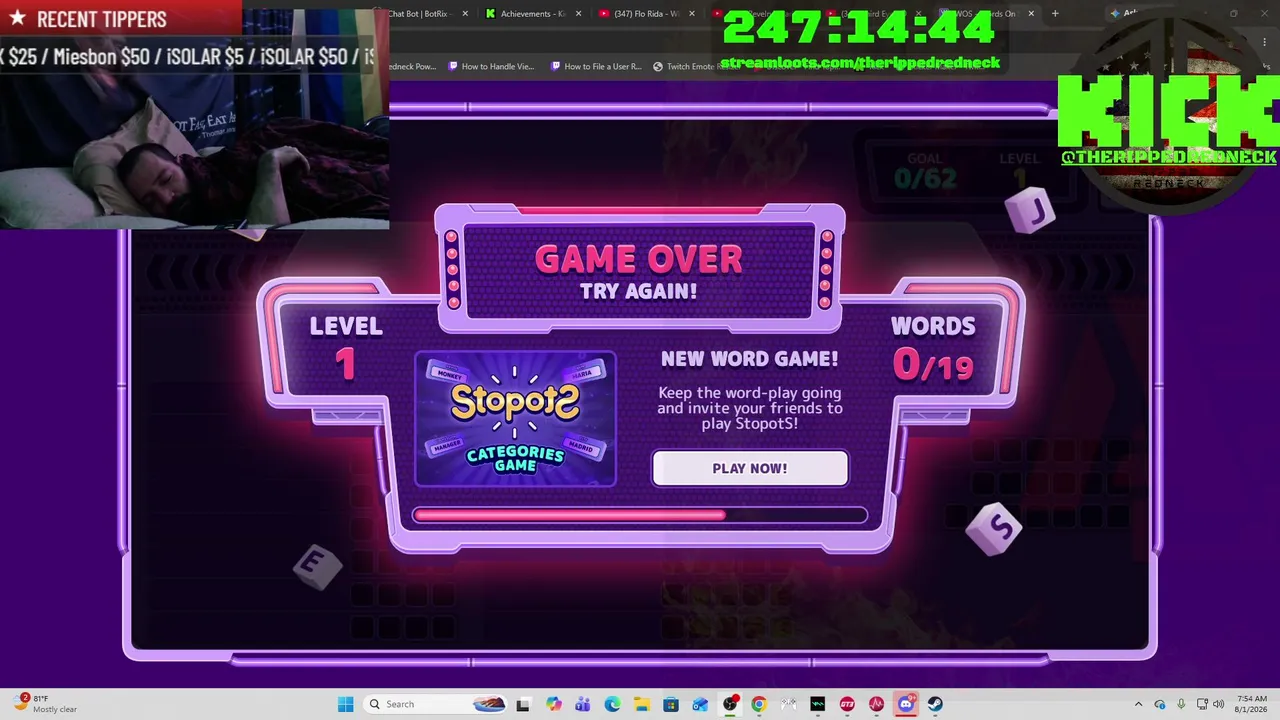The width and height of the screenshot is (1280, 720).
Task: Open the red pulse monitor app in taskbar
Action: pyautogui.click(x=877, y=704)
